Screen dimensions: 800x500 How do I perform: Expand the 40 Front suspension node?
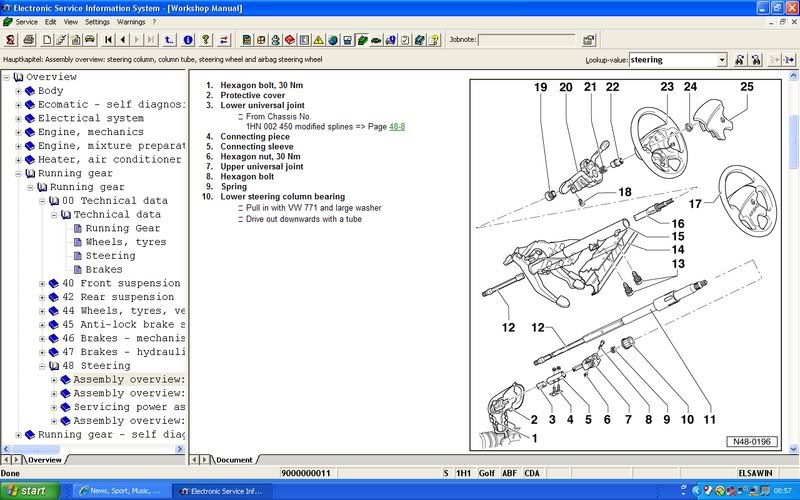coord(42,284)
